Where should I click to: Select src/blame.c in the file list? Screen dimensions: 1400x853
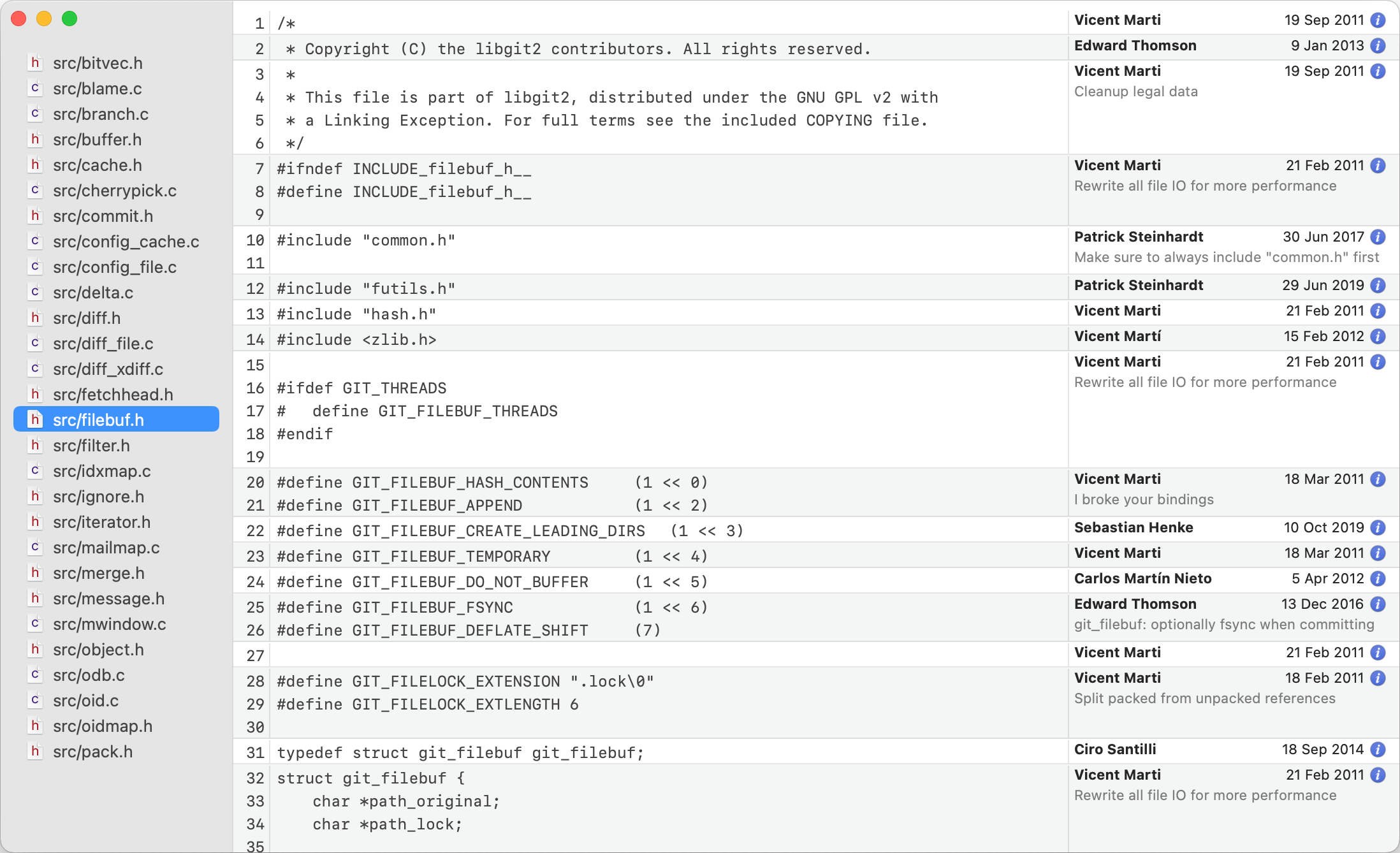(x=98, y=89)
